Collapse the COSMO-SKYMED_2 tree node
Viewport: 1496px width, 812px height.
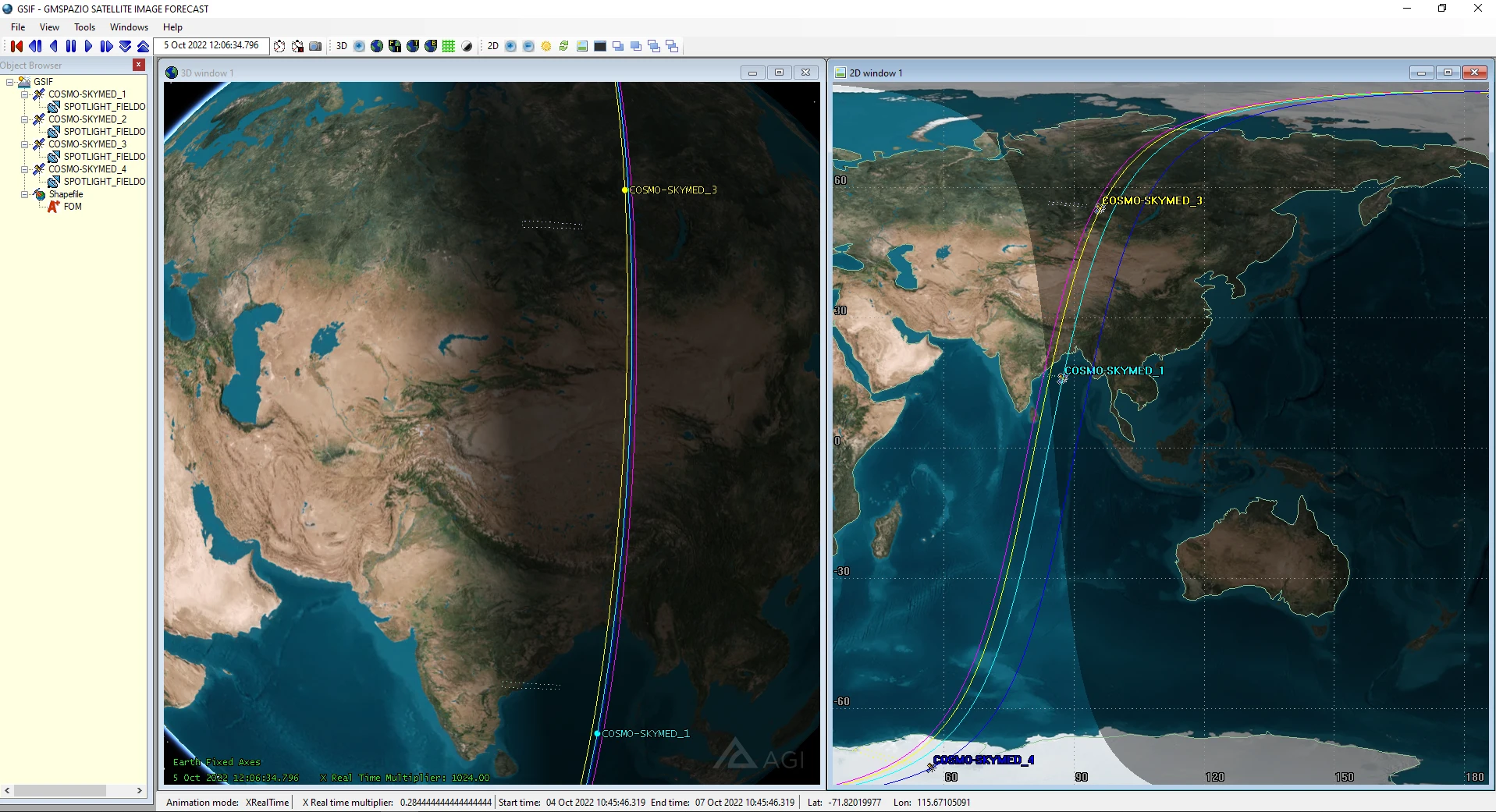click(x=24, y=119)
